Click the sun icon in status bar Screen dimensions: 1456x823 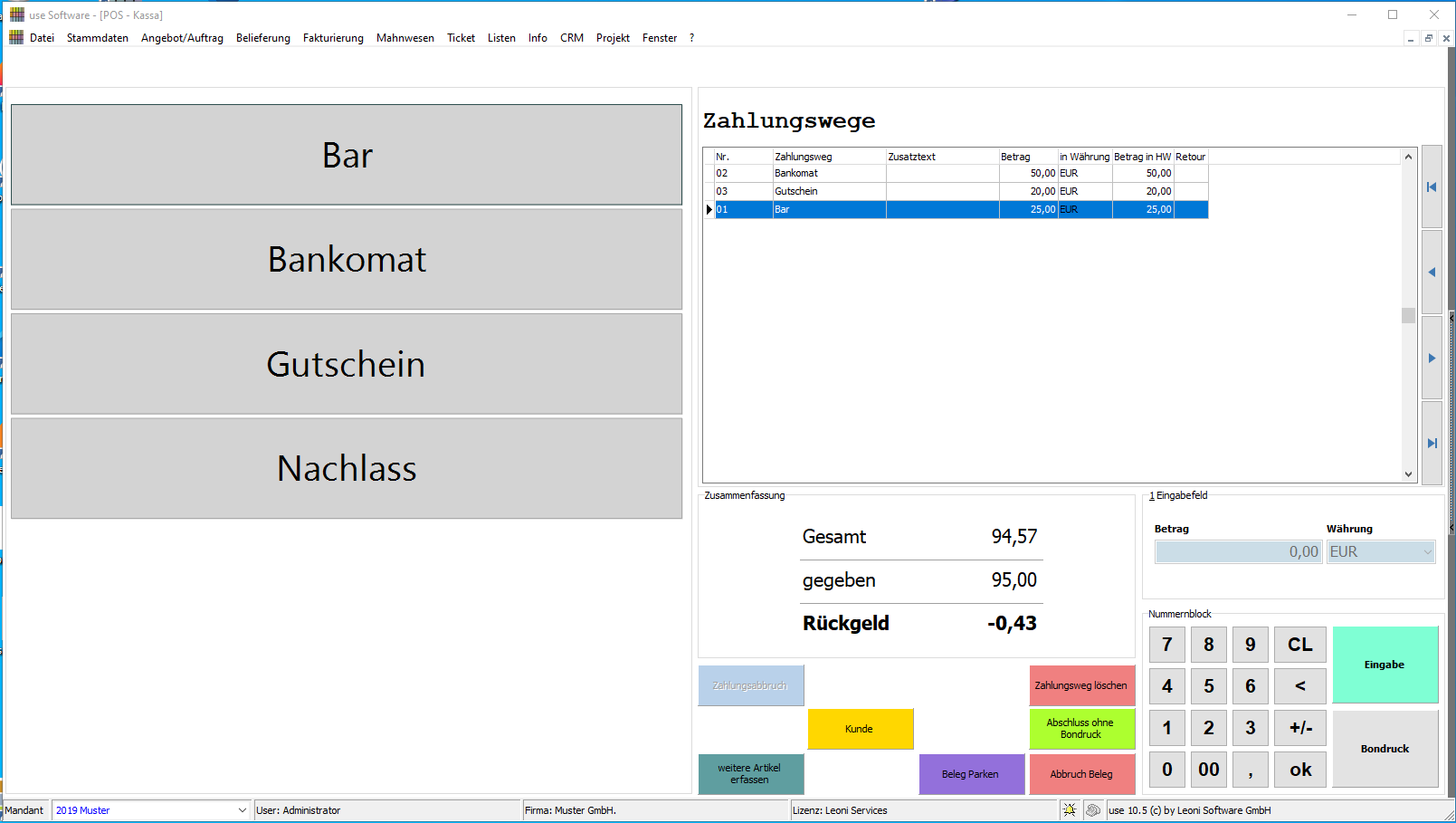click(1070, 810)
